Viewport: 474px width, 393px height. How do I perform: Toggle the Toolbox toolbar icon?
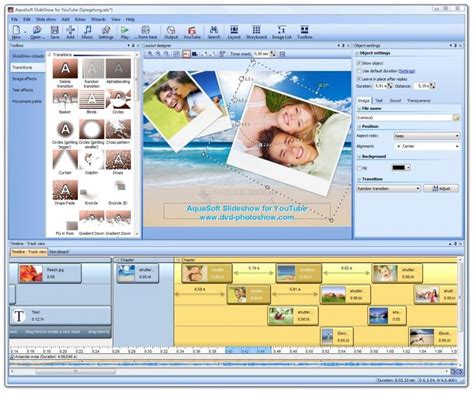(304, 32)
